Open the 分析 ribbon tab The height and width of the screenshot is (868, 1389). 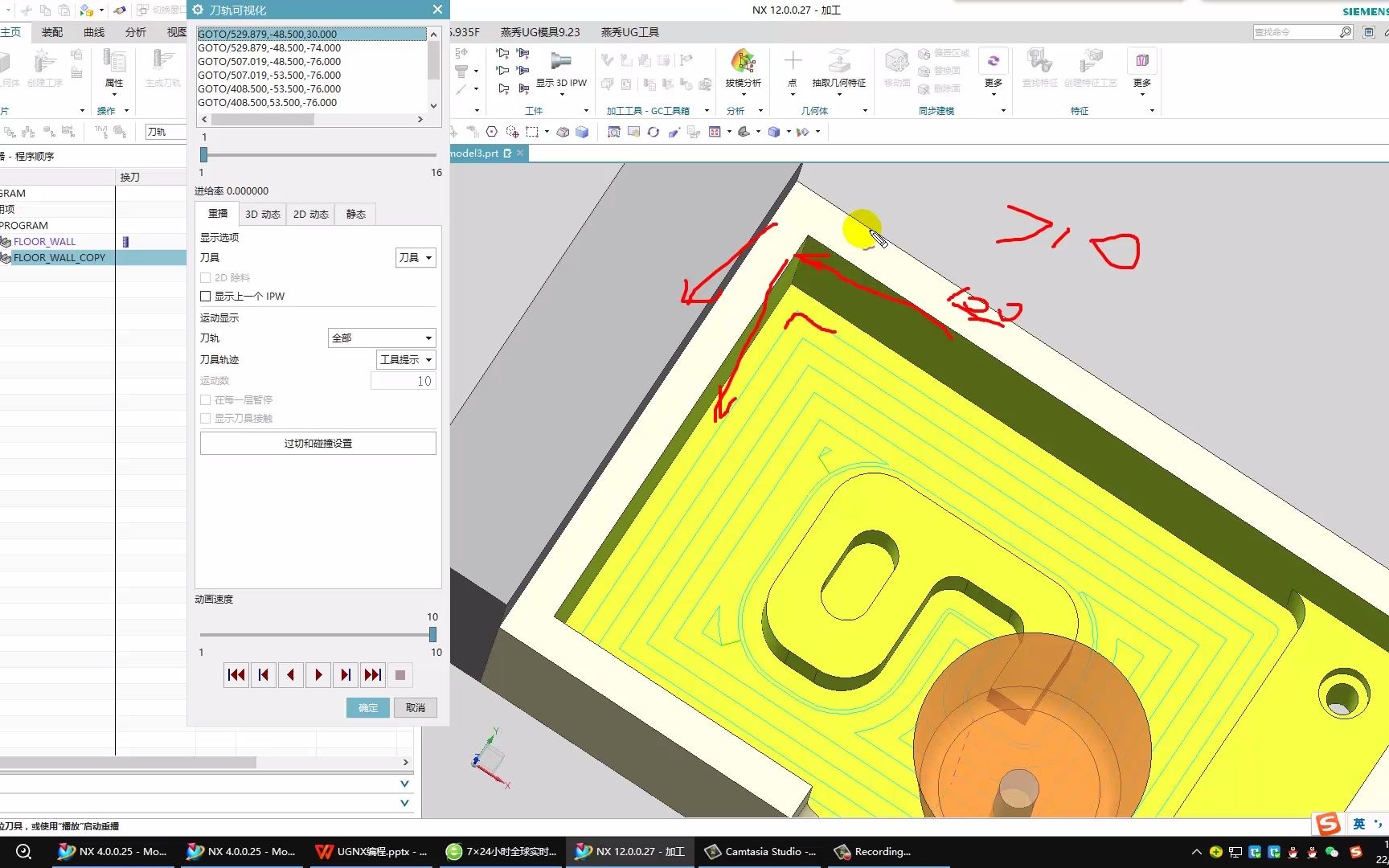[x=136, y=32]
